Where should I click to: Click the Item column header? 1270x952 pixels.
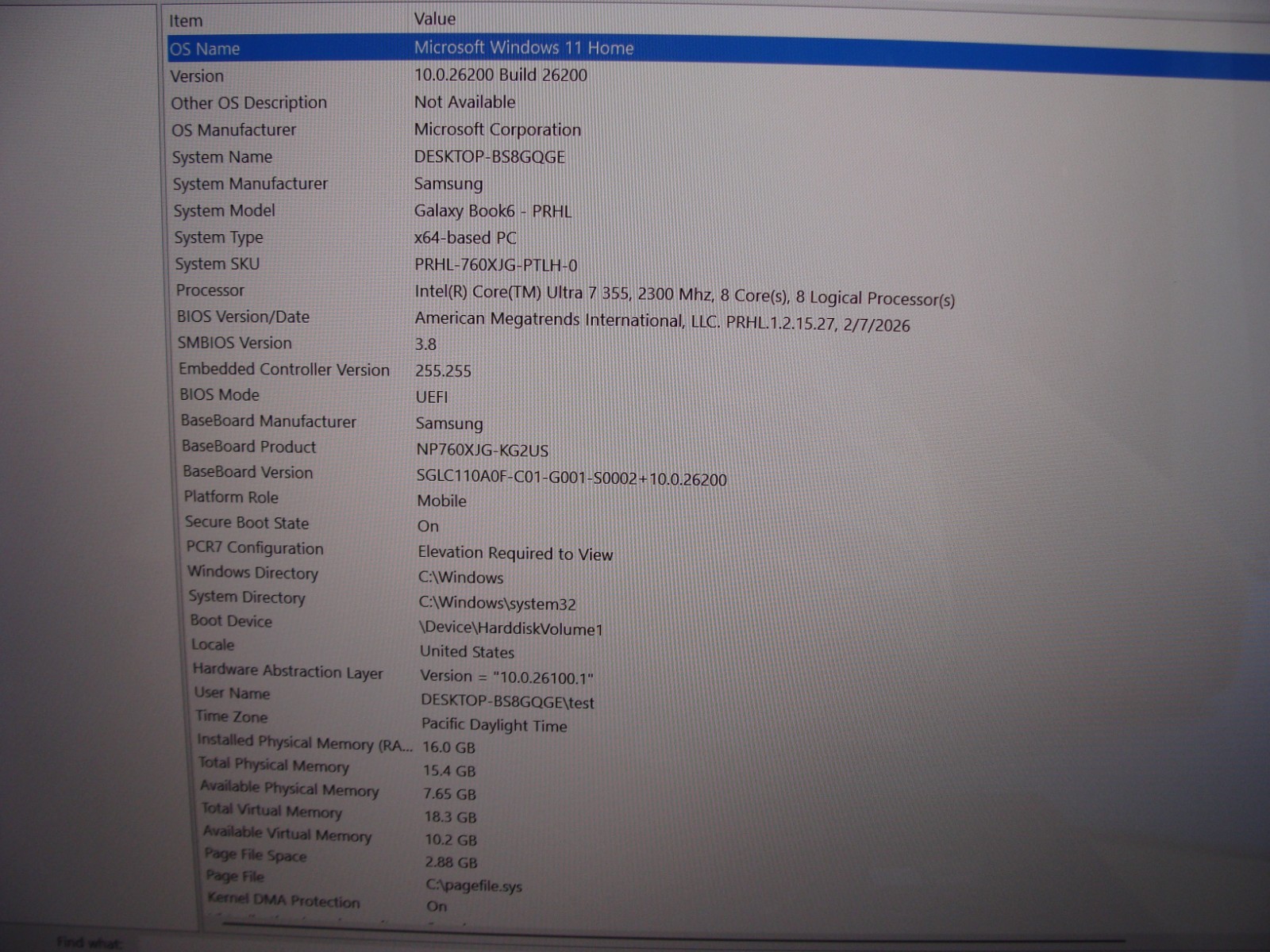186,21
